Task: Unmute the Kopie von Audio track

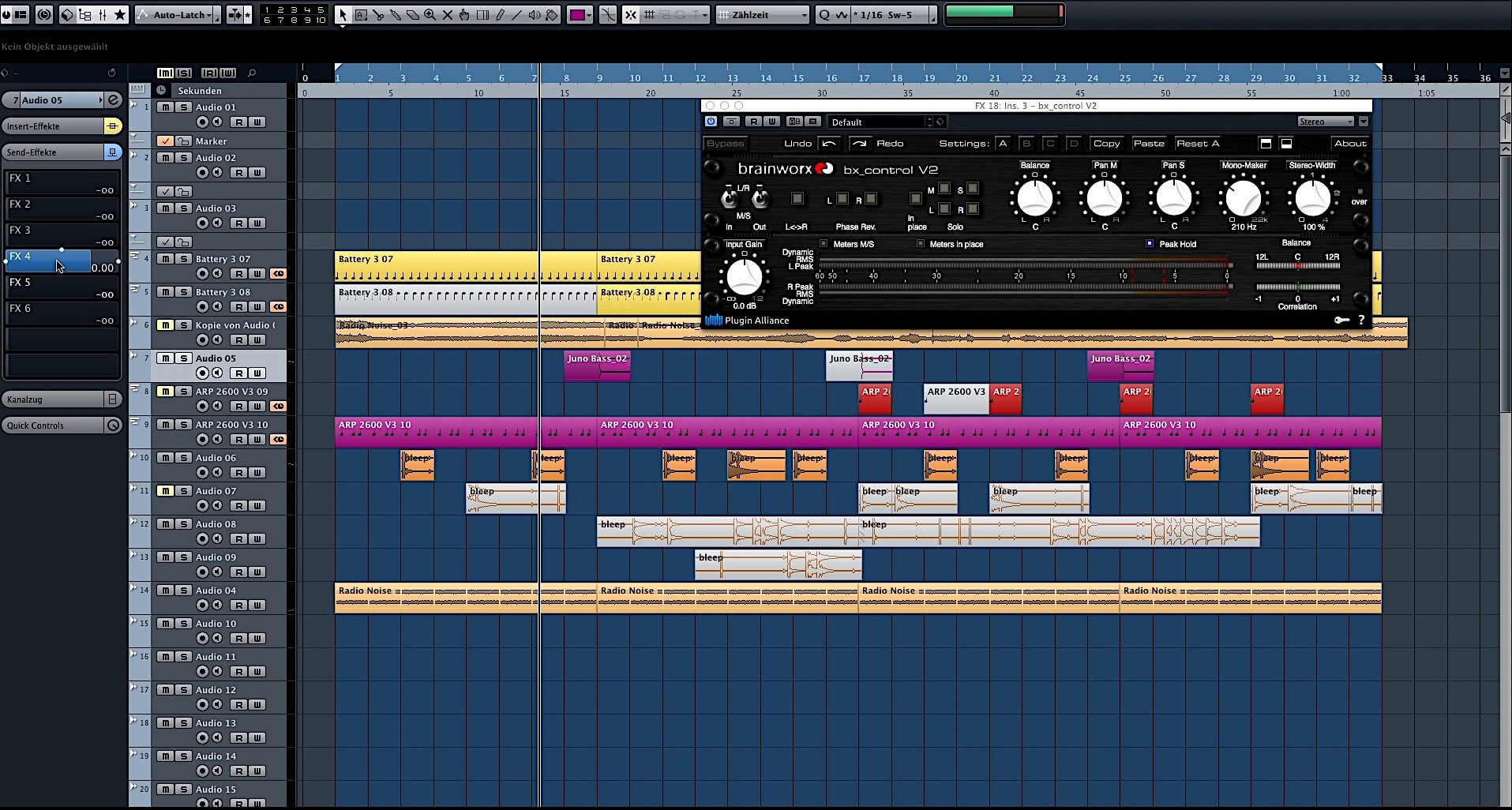Action: (x=165, y=324)
